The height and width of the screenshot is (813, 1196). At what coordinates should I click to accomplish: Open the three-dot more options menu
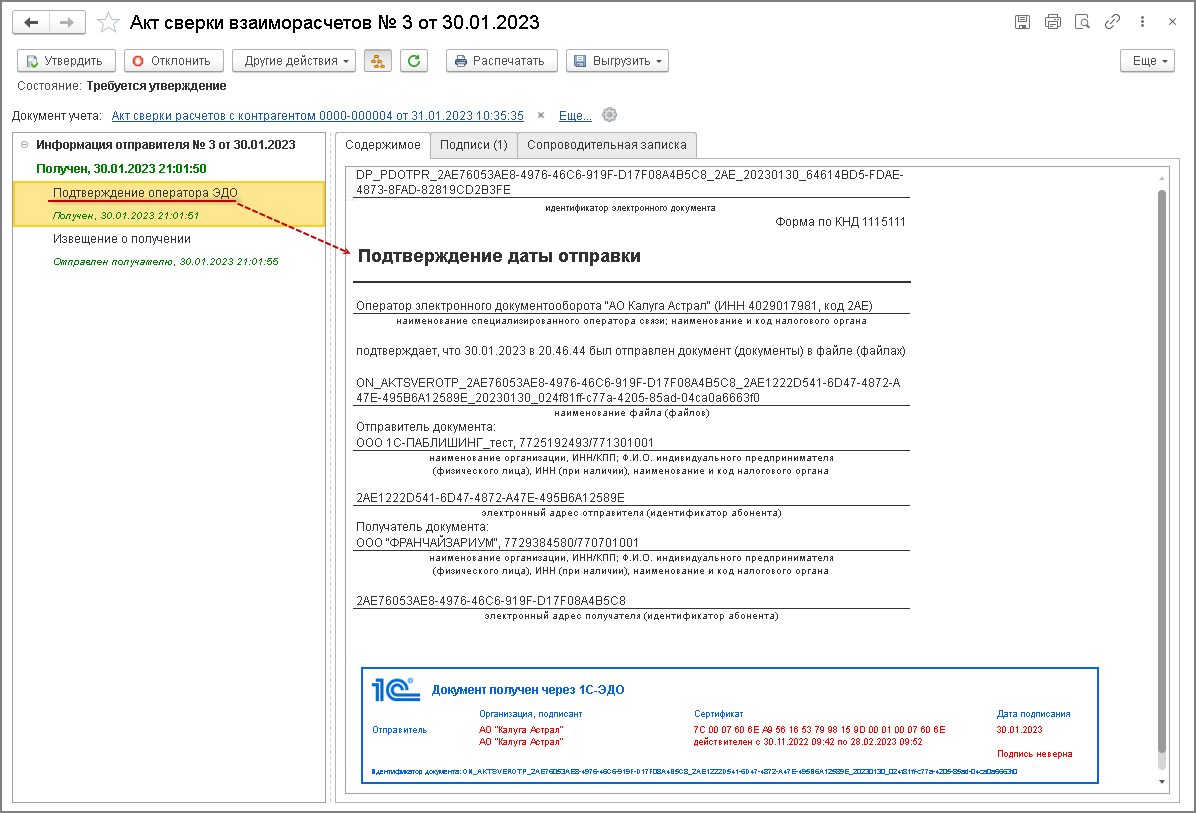(x=1142, y=22)
